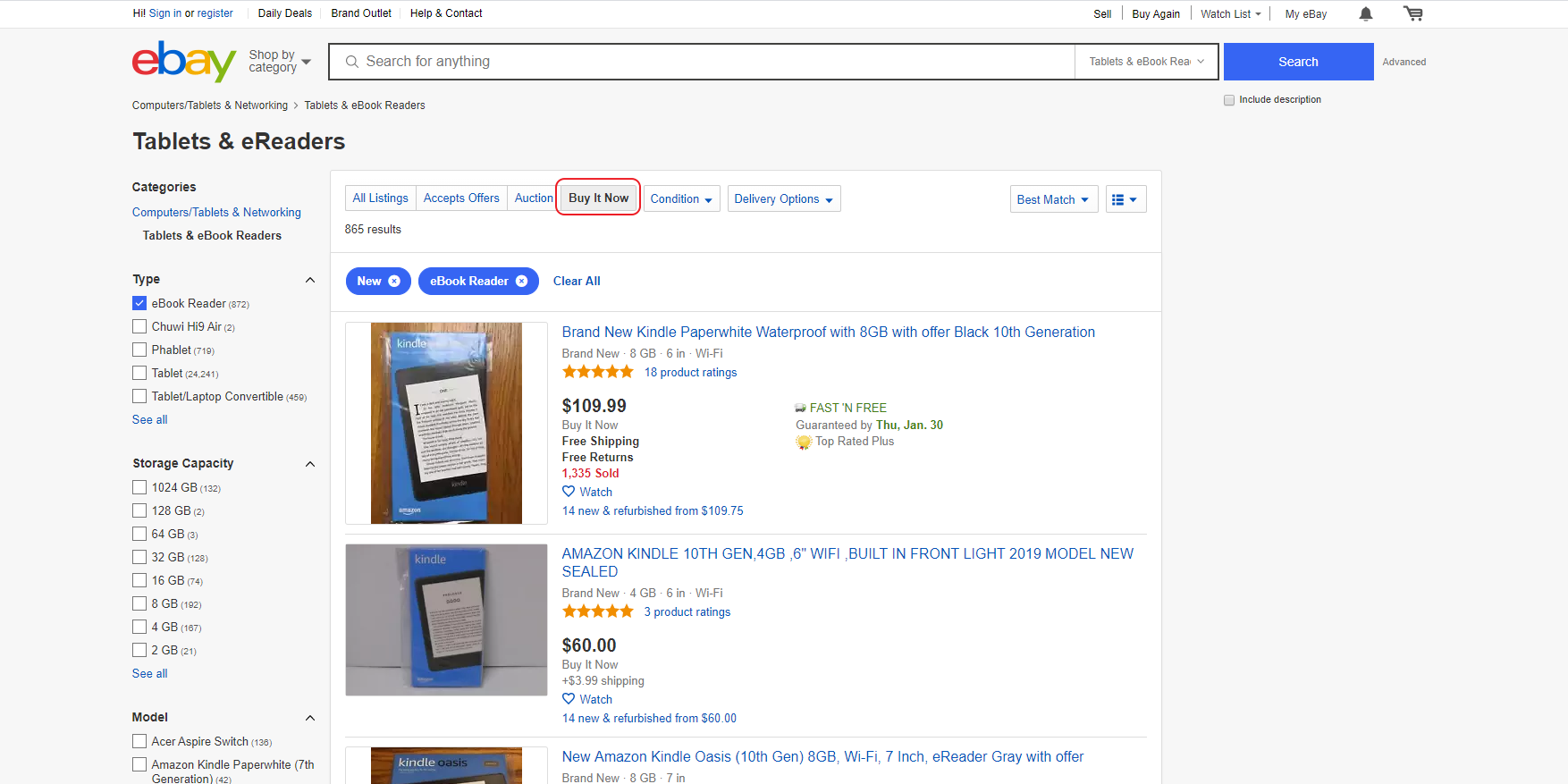Open the Shop by category dropdown
Screen dimensions: 1568x784
coord(280,62)
